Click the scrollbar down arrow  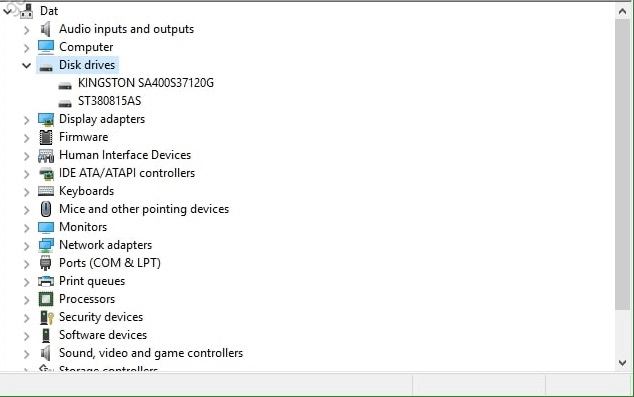pos(622,363)
